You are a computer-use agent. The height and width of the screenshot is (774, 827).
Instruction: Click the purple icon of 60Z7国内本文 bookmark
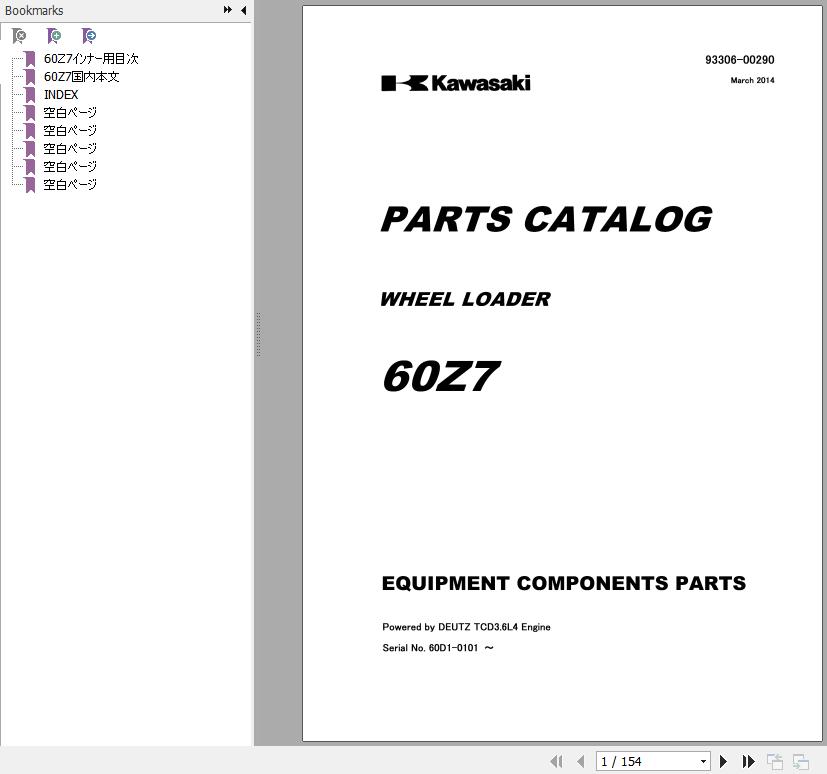pyautogui.click(x=30, y=77)
